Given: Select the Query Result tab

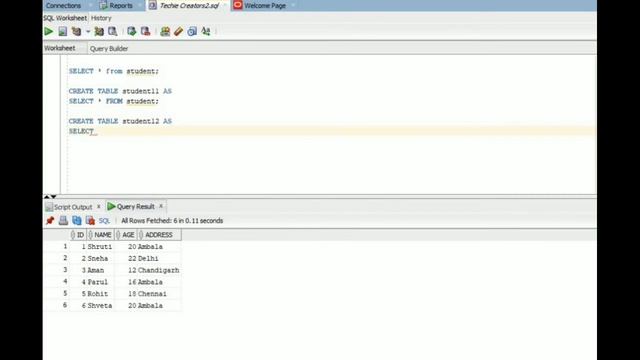Looking at the screenshot, I should [136, 207].
